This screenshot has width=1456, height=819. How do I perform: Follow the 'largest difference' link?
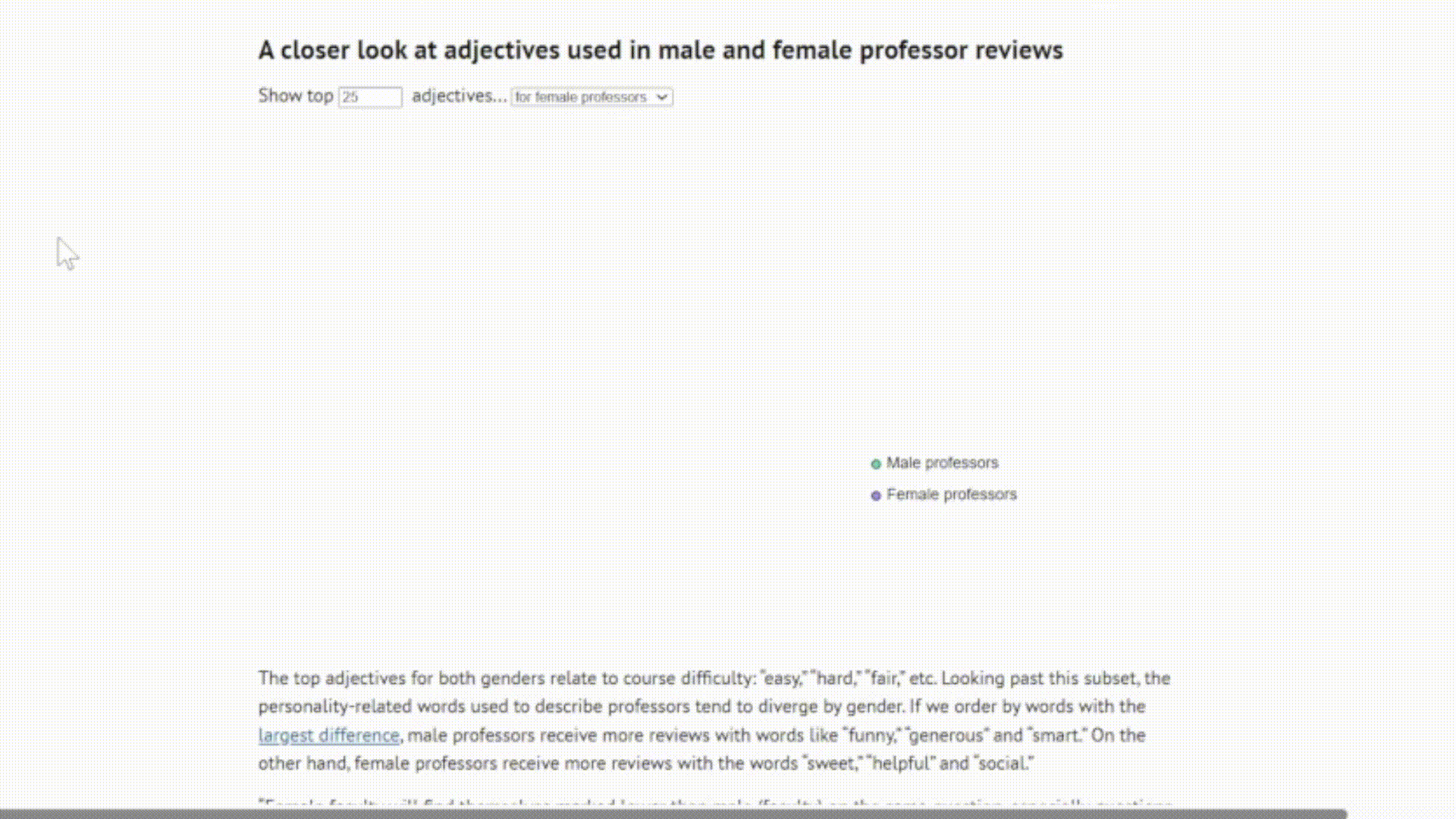(328, 735)
